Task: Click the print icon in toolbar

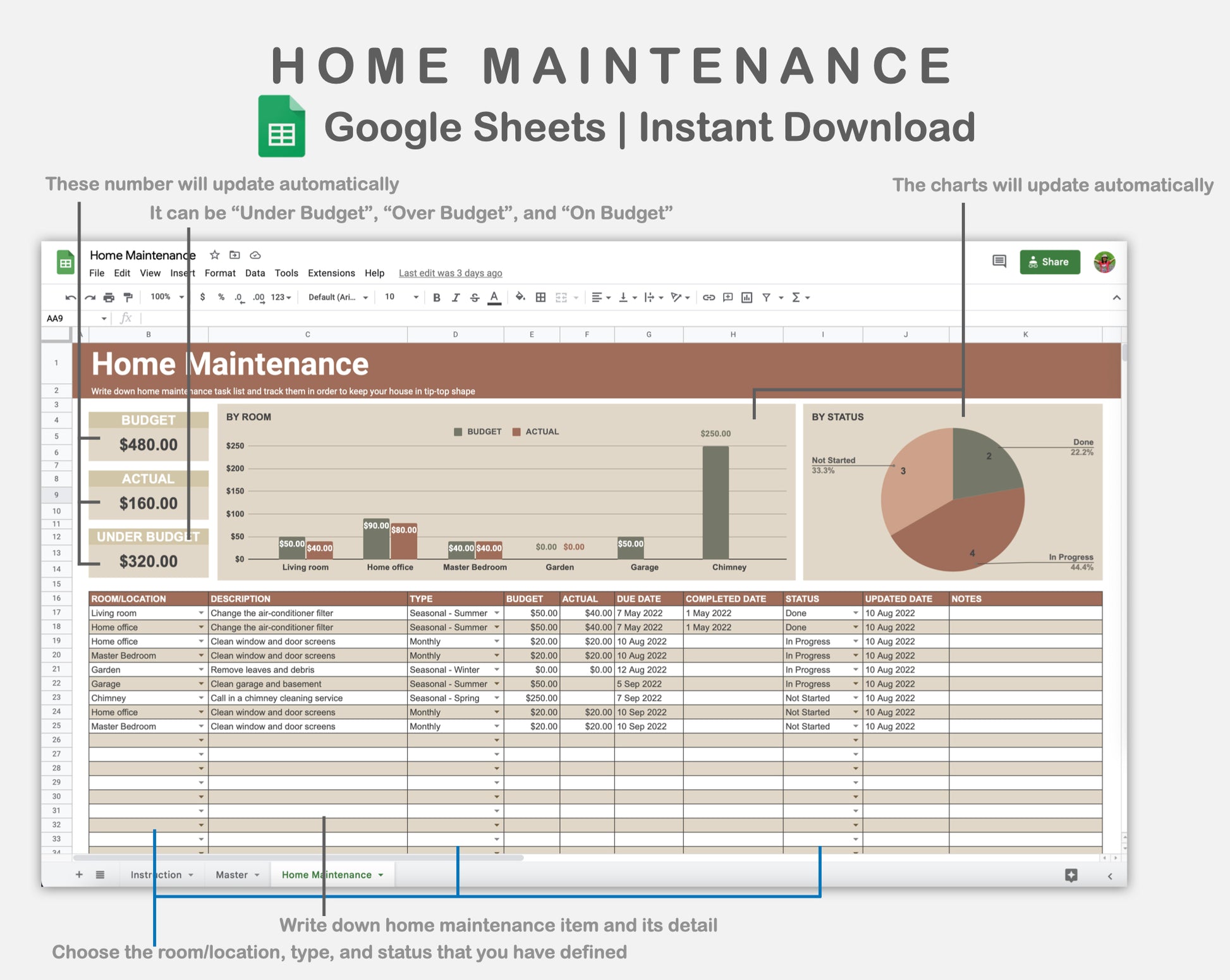Action: (x=109, y=298)
